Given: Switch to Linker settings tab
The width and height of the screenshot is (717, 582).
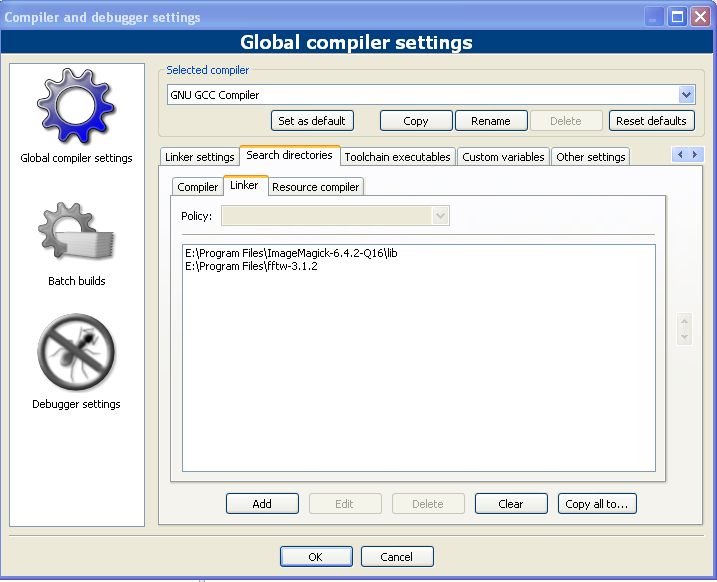Looking at the screenshot, I should (199, 157).
